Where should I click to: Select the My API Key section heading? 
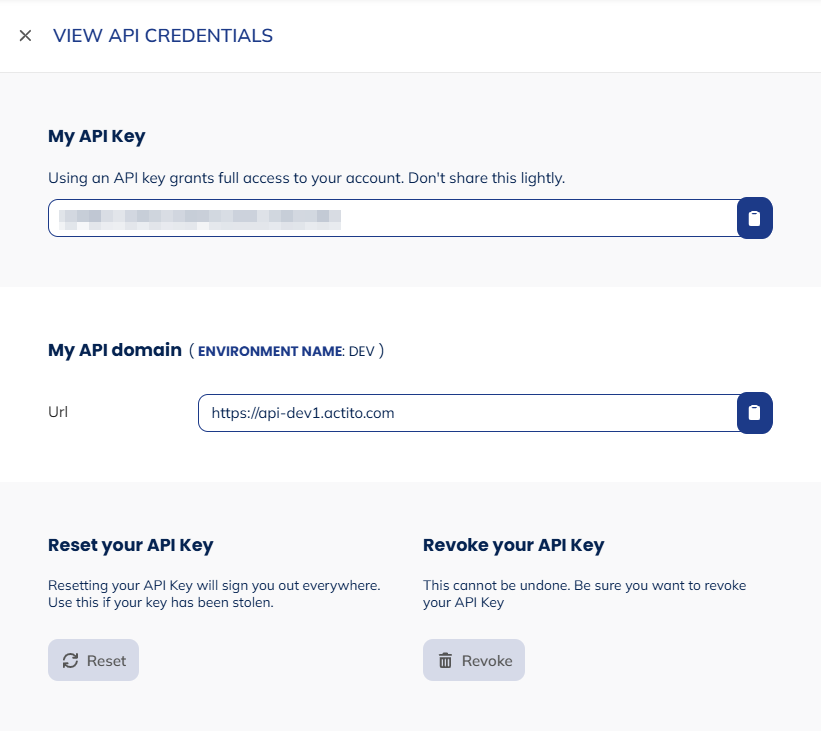tap(96, 136)
